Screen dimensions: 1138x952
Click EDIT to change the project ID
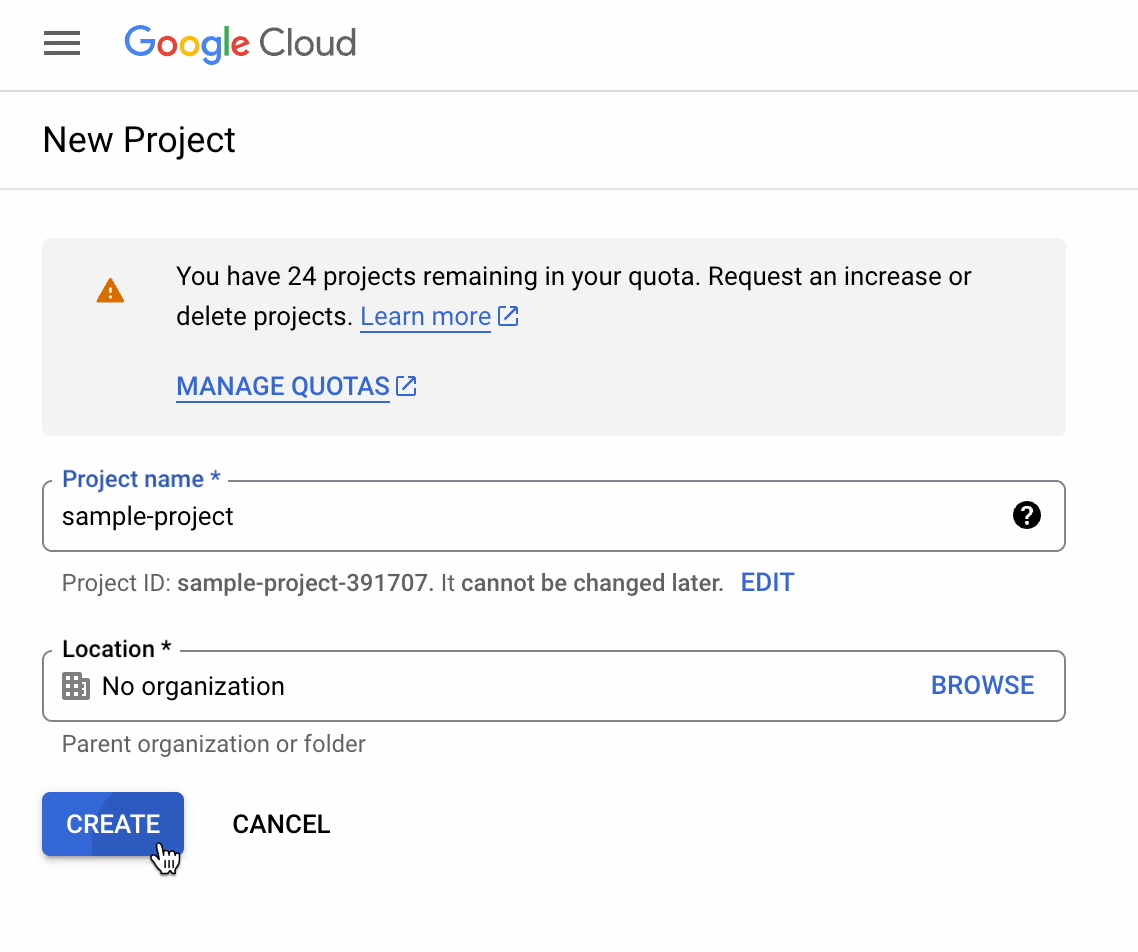tap(767, 582)
